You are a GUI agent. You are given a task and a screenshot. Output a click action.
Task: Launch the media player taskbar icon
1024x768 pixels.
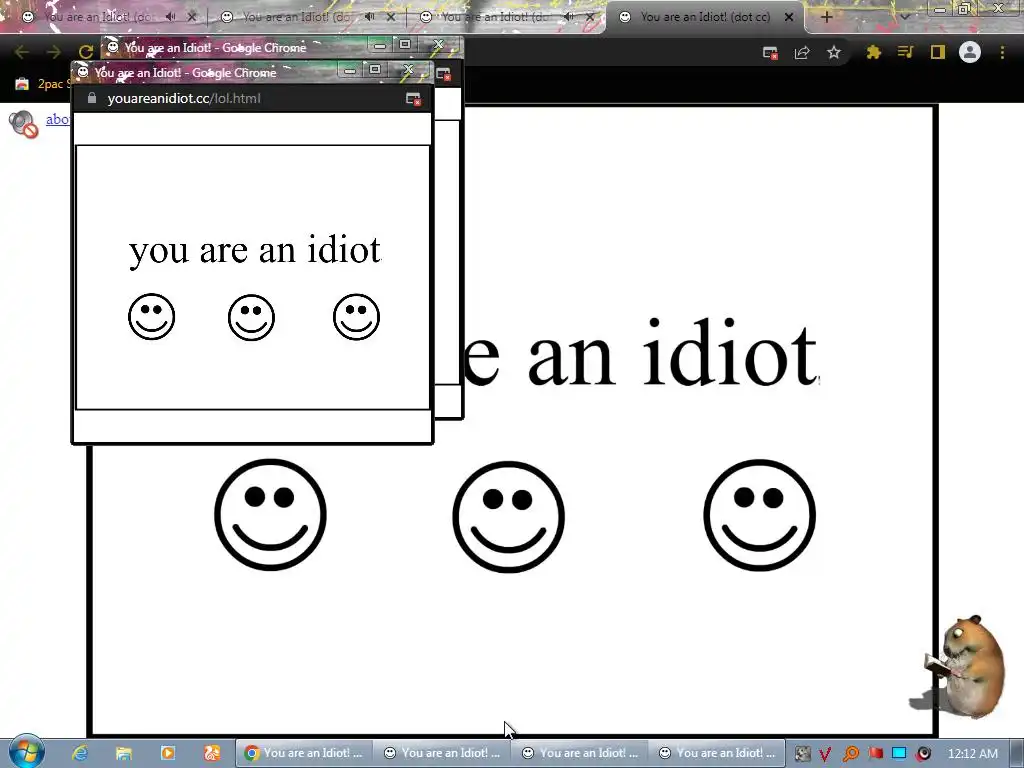click(x=168, y=753)
